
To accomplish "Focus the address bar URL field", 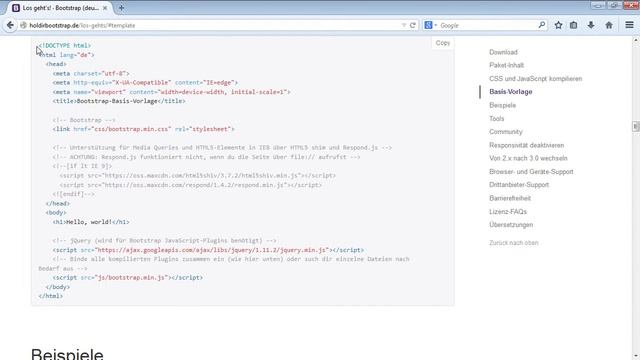I will pos(212,25).
